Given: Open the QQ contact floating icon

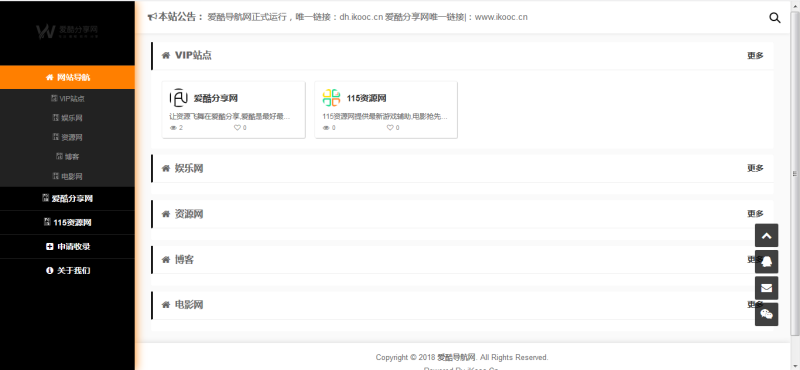Looking at the screenshot, I should 766,262.
